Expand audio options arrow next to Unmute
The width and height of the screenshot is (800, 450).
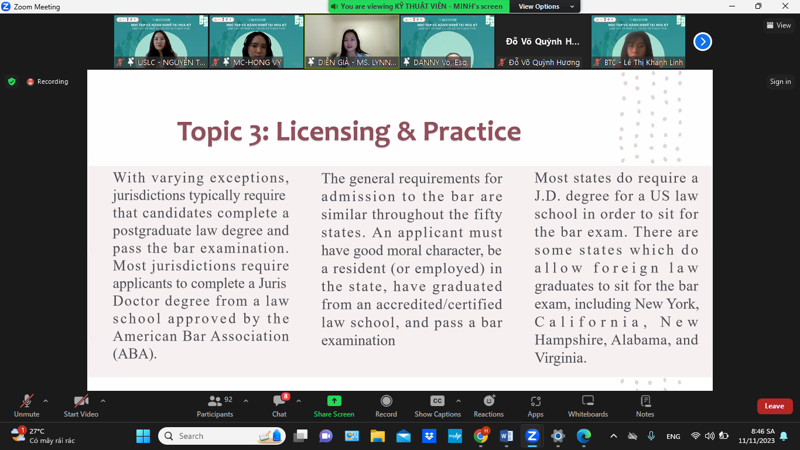point(46,401)
